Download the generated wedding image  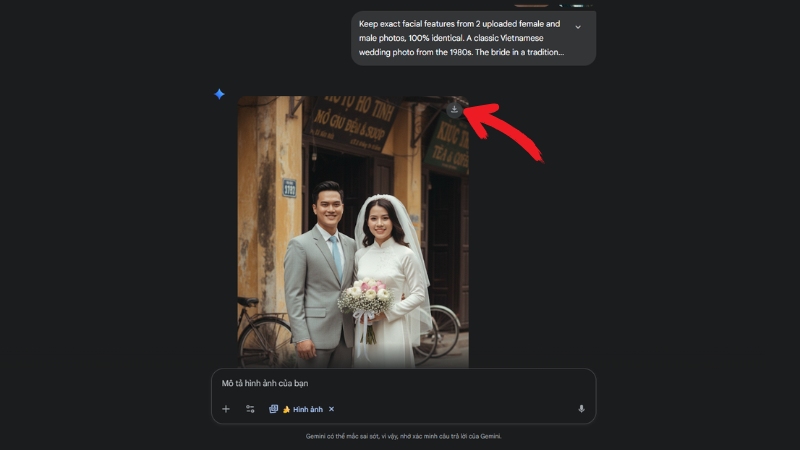[x=454, y=110]
